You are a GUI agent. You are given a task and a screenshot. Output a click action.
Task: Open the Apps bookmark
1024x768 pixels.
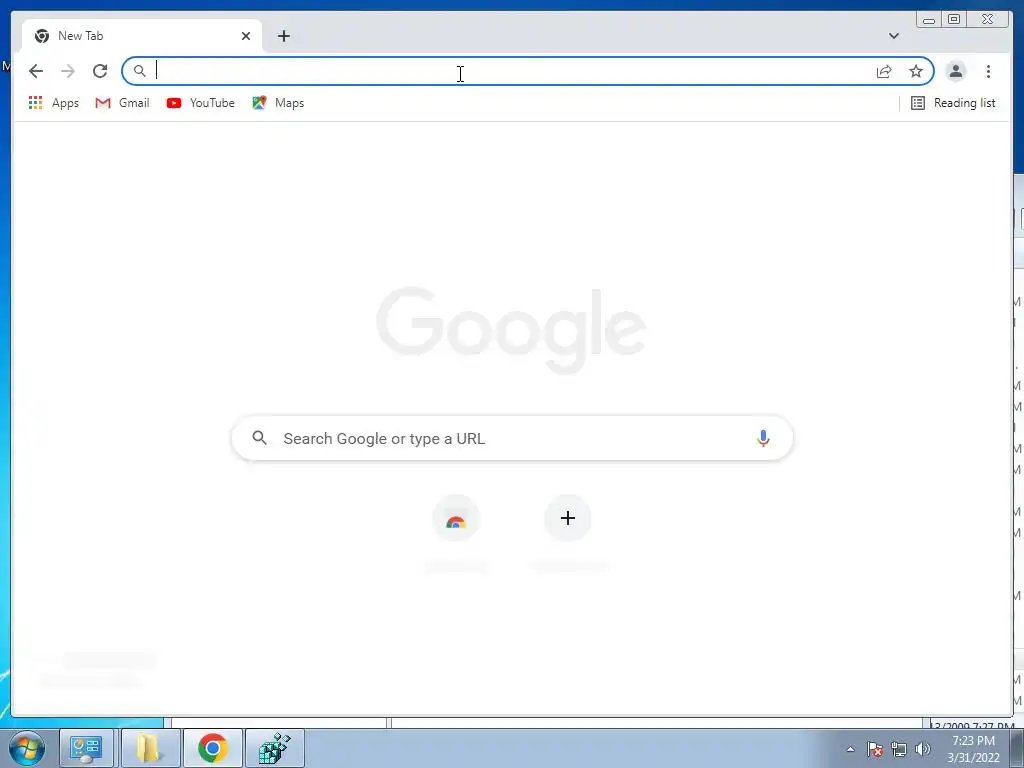click(x=54, y=103)
